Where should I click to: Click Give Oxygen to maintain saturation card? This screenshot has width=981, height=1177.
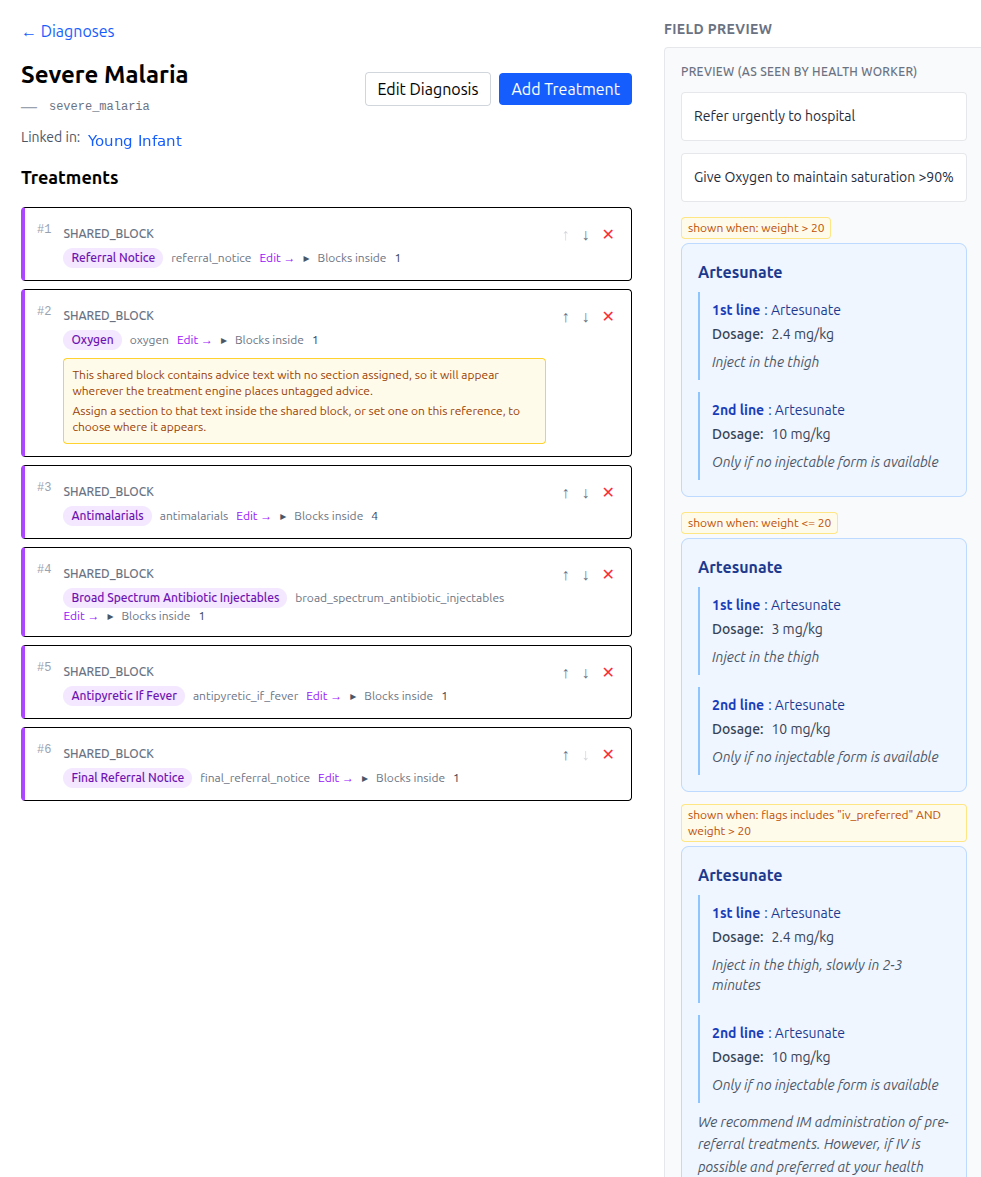823,178
